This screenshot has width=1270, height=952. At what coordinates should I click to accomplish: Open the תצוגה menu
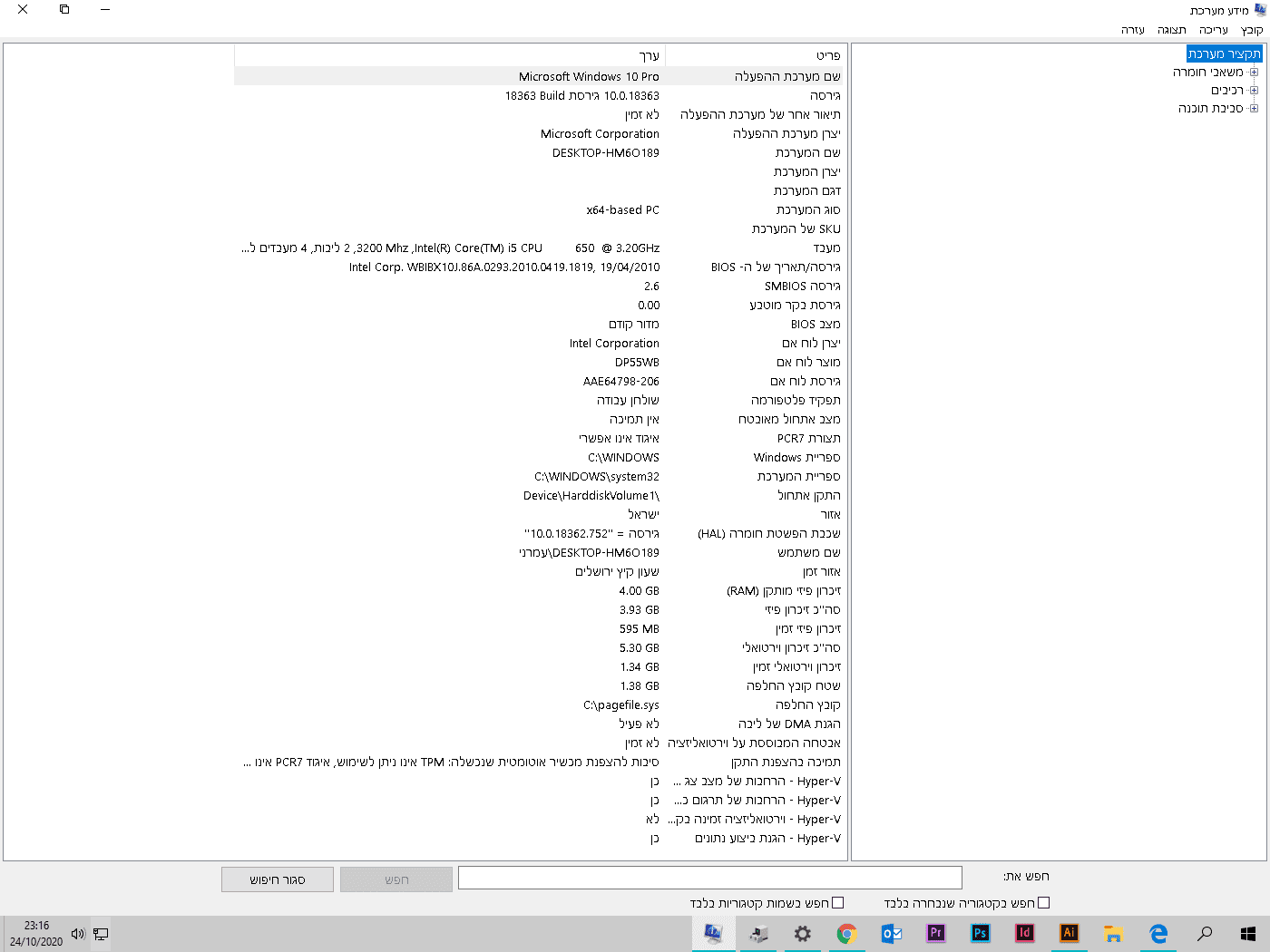click(1172, 30)
